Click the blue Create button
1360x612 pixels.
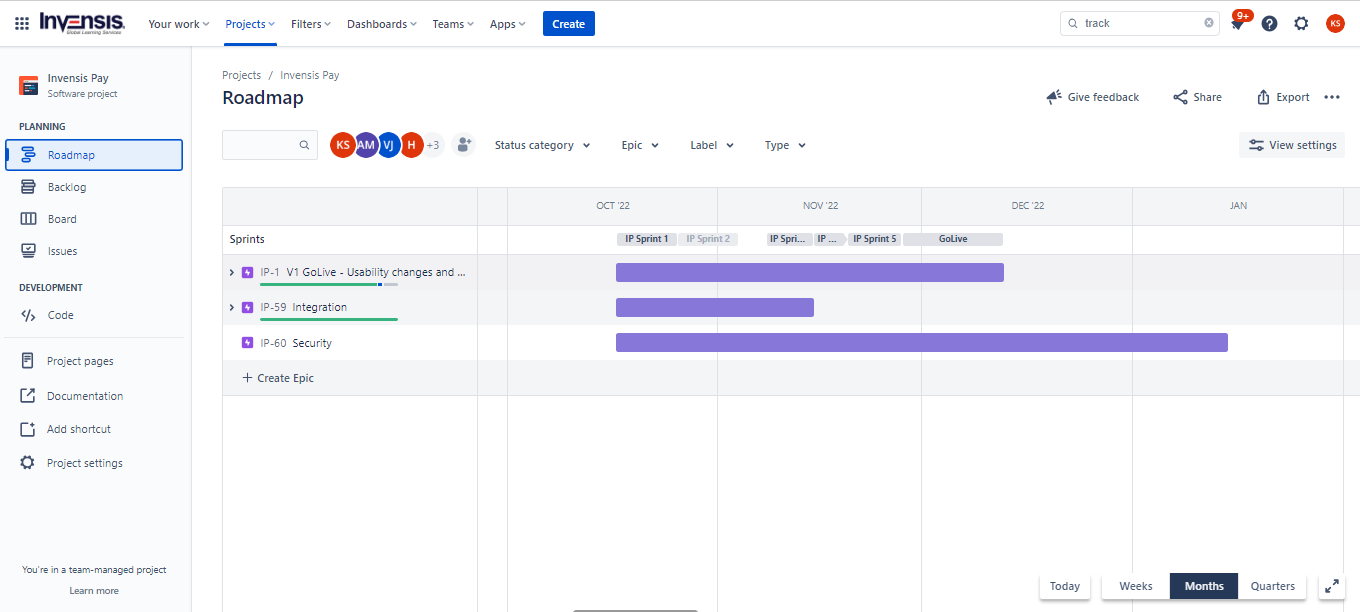click(x=568, y=24)
